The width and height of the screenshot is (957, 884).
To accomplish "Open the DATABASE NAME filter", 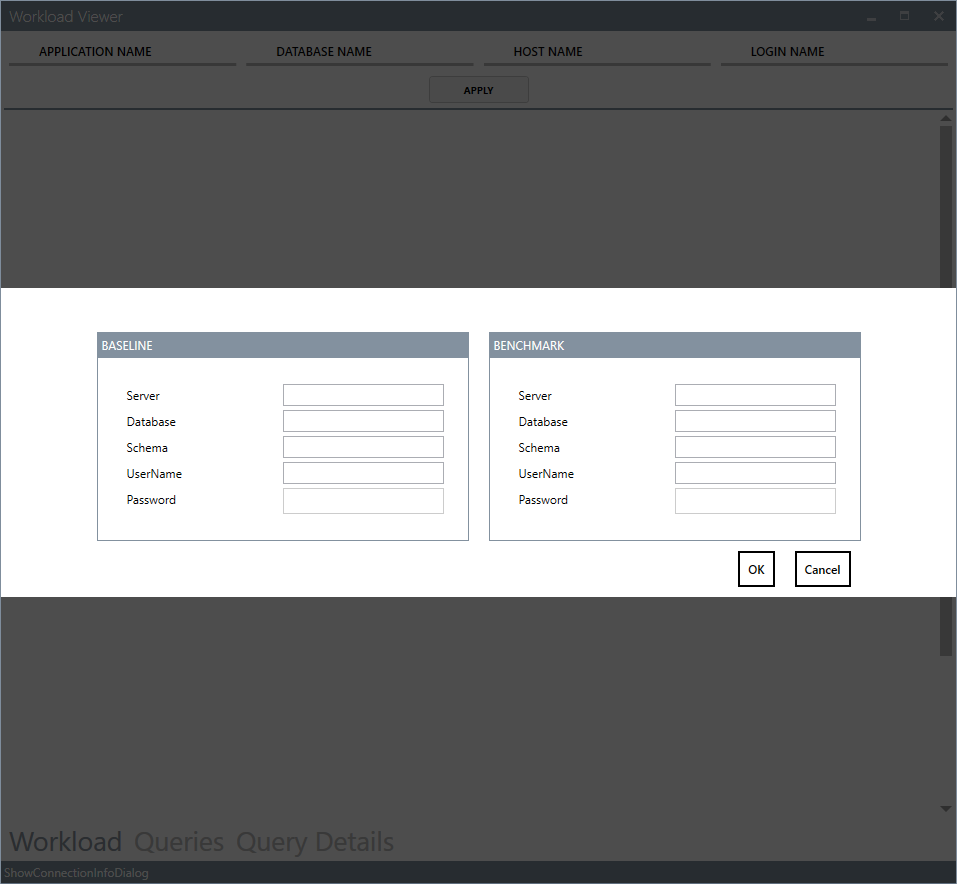I will pyautogui.click(x=359, y=52).
